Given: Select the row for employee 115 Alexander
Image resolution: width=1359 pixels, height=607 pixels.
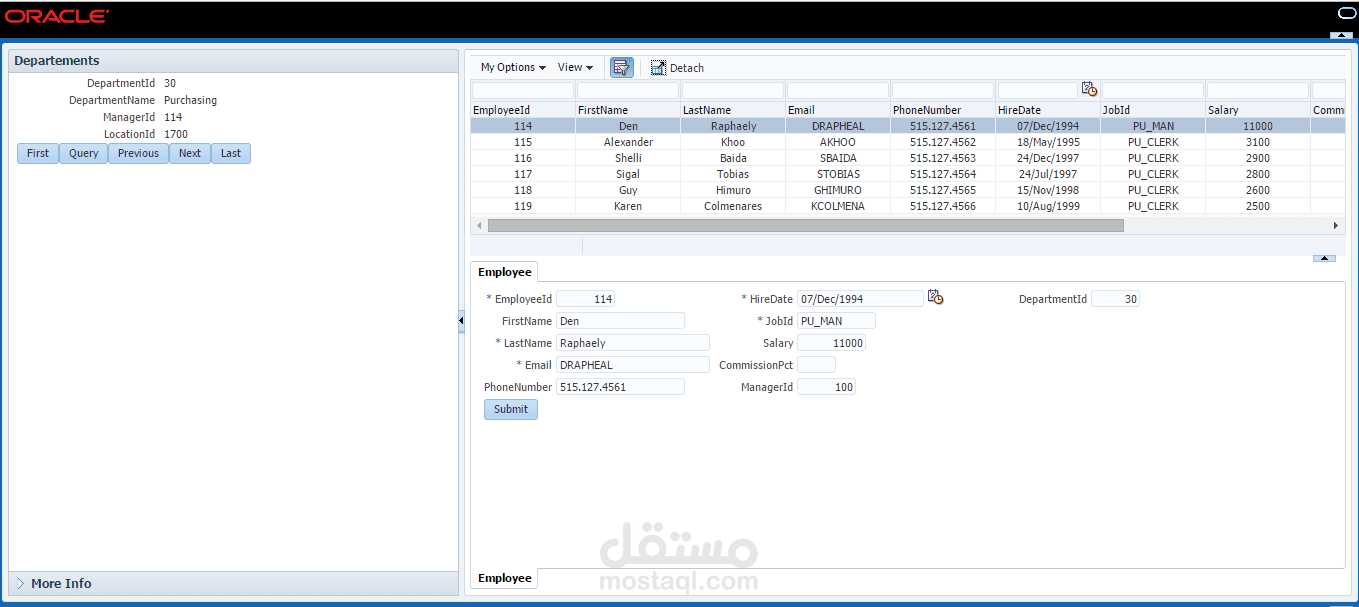Looking at the screenshot, I should 907,142.
